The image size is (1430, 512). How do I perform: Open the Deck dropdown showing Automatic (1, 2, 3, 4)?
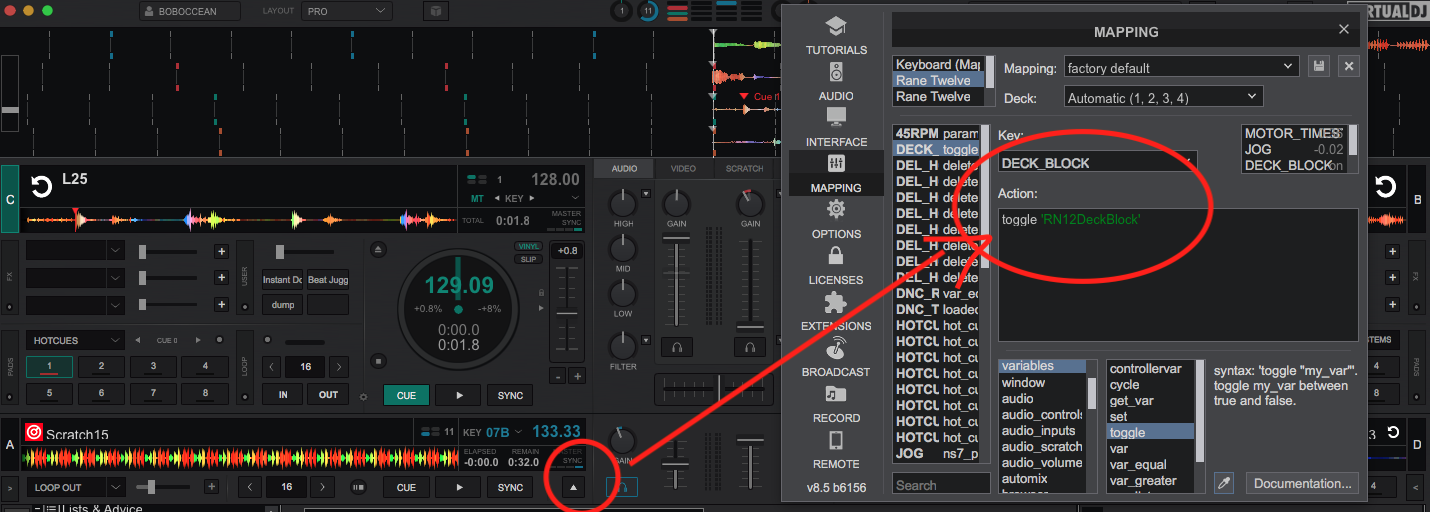tap(1163, 97)
